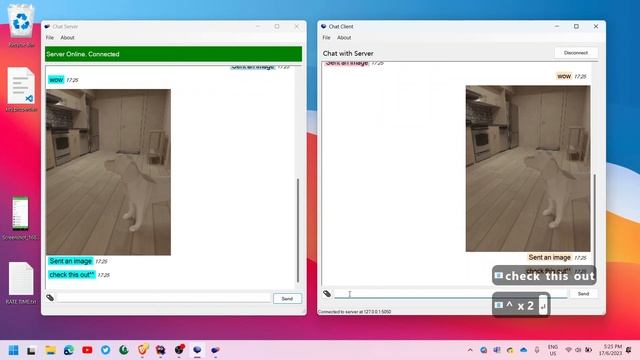Open File menu in Chat Server window
This screenshot has height=360, width=640.
pyautogui.click(x=50, y=38)
